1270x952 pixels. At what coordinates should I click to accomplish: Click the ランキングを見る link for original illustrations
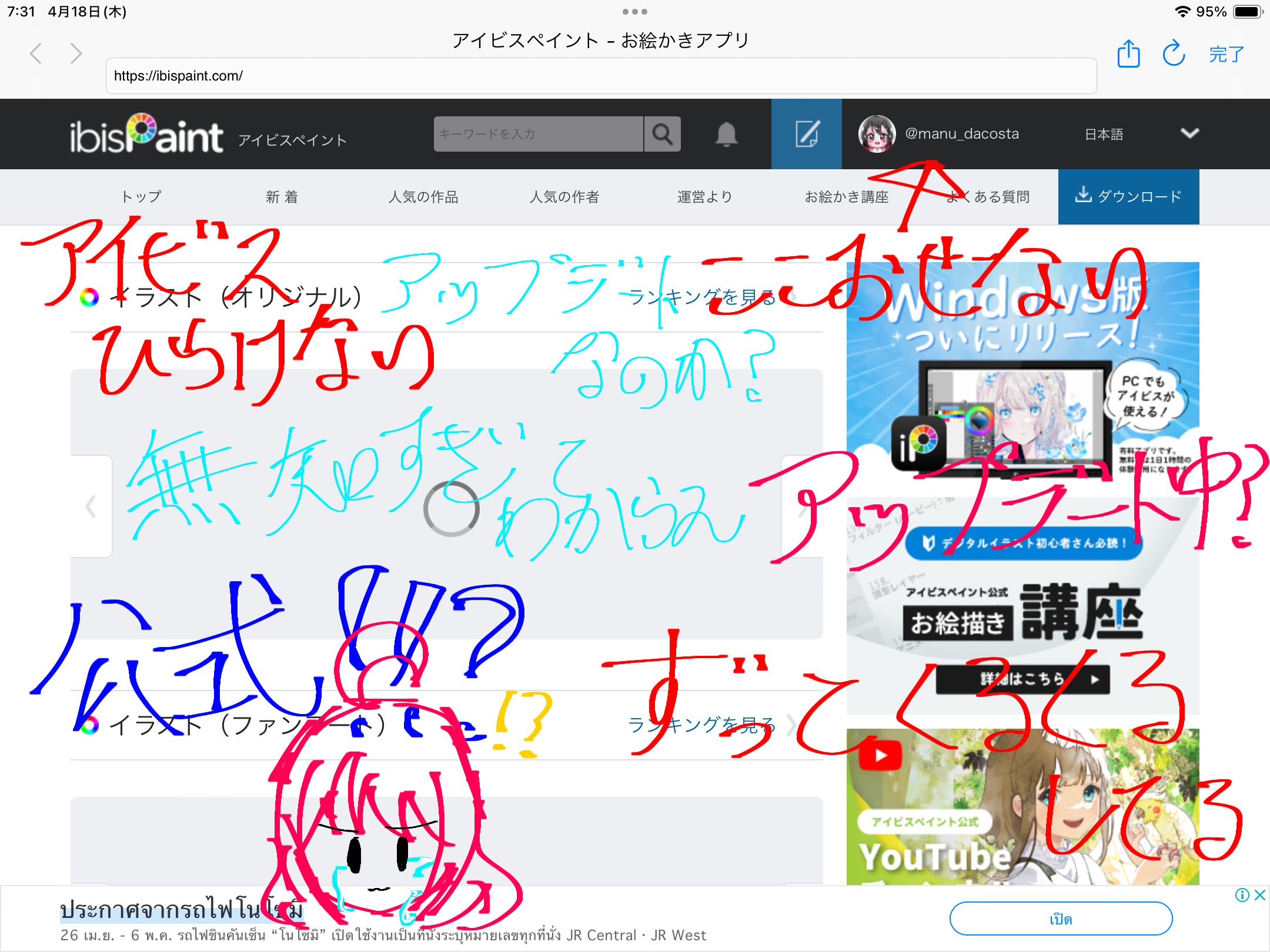coord(701,297)
